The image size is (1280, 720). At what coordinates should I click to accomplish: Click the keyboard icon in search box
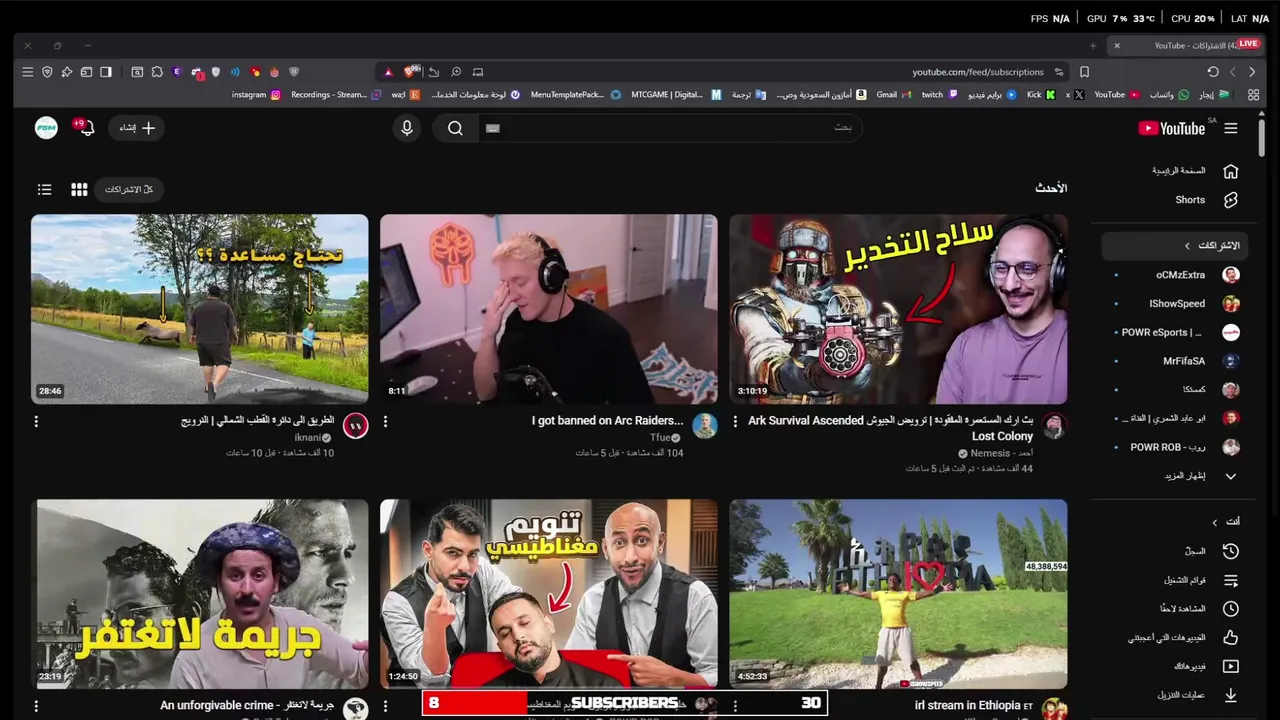pyautogui.click(x=492, y=128)
